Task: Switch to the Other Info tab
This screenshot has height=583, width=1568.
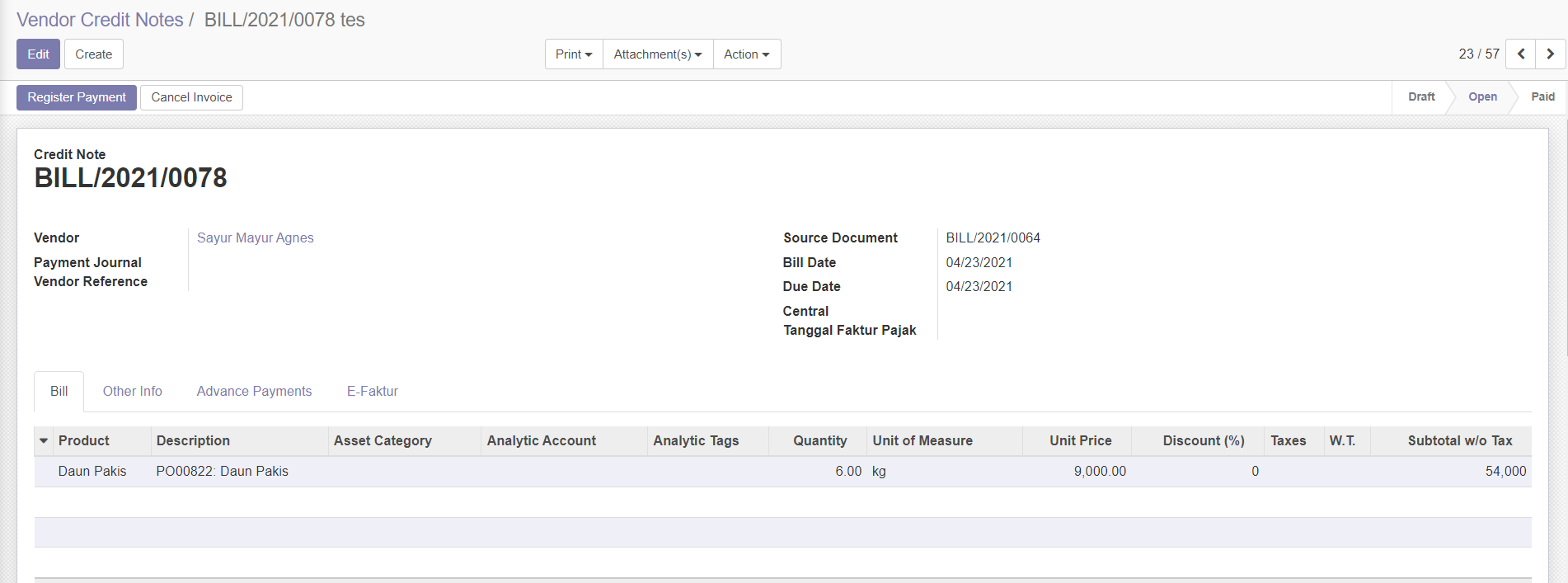Action: click(132, 392)
